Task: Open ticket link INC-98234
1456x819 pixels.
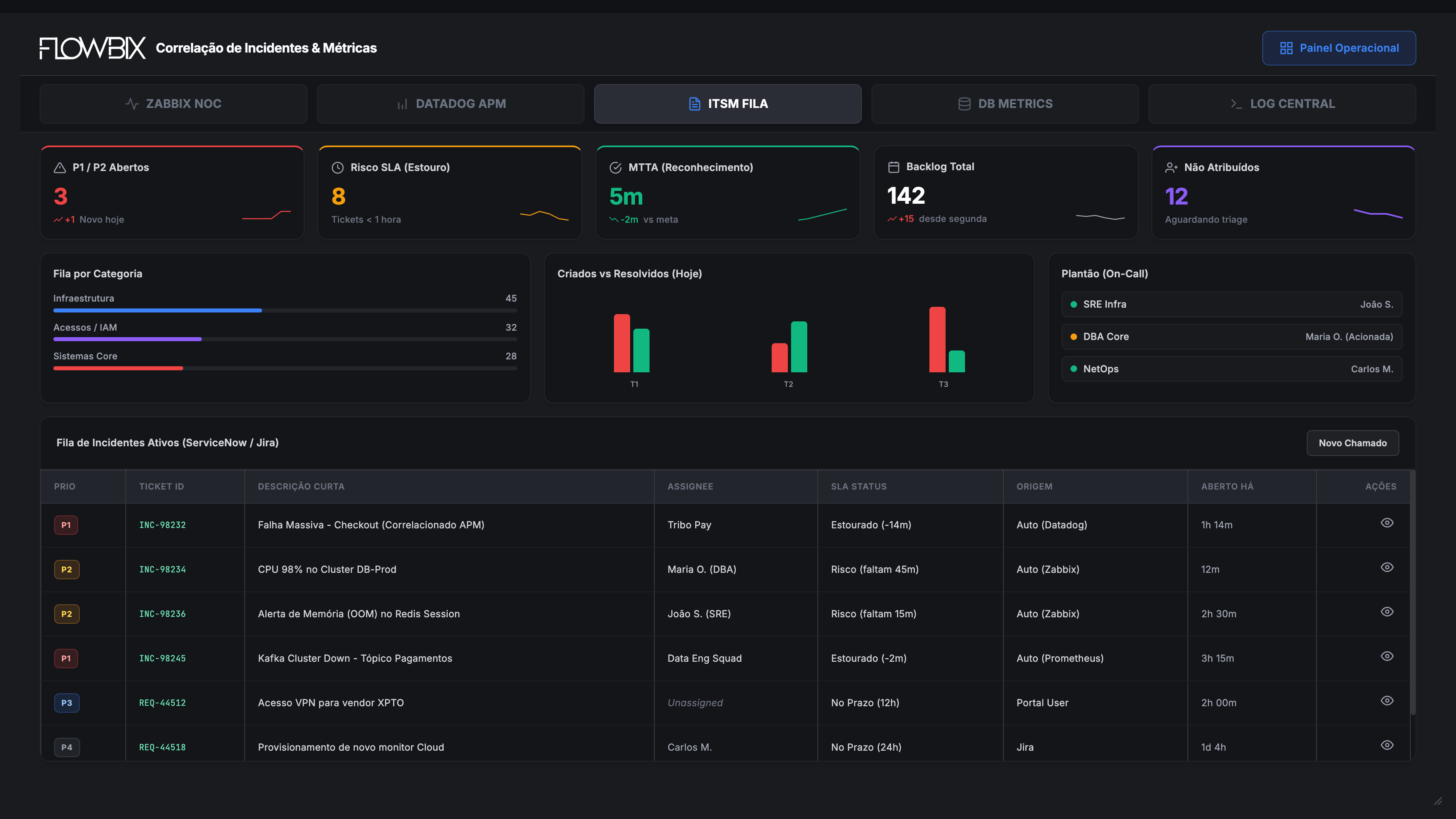Action: tap(162, 569)
